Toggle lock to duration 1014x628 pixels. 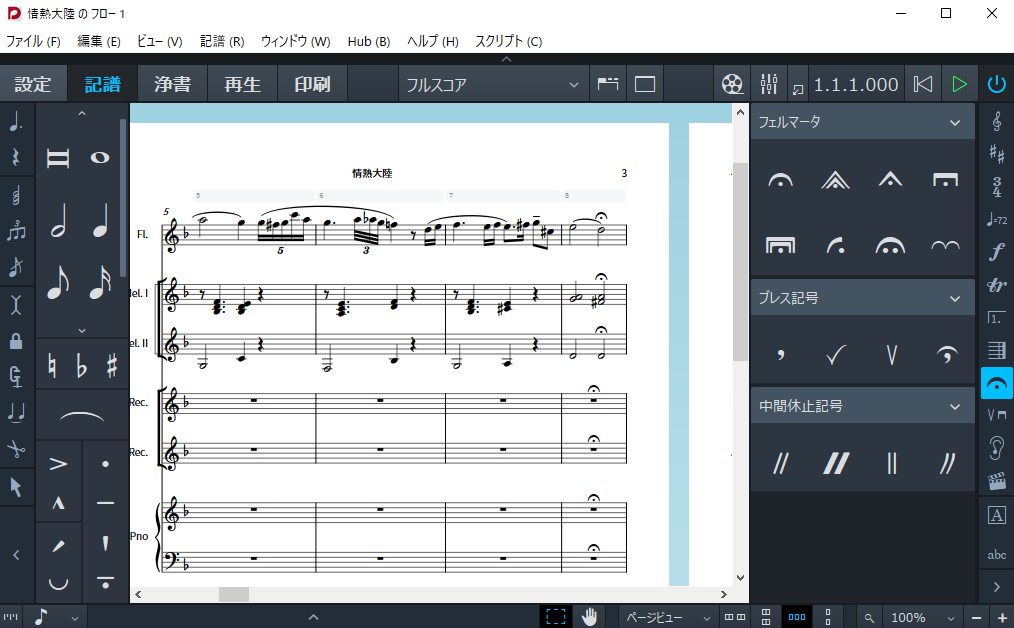16,341
